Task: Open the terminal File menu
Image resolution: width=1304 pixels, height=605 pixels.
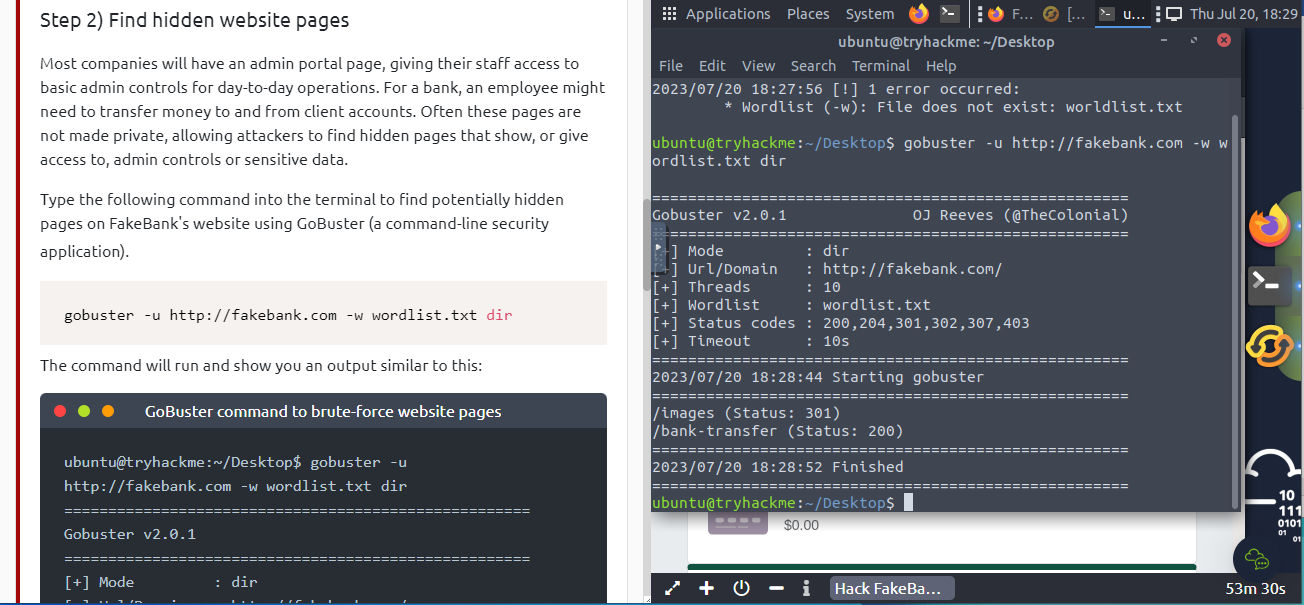Action: click(x=671, y=66)
